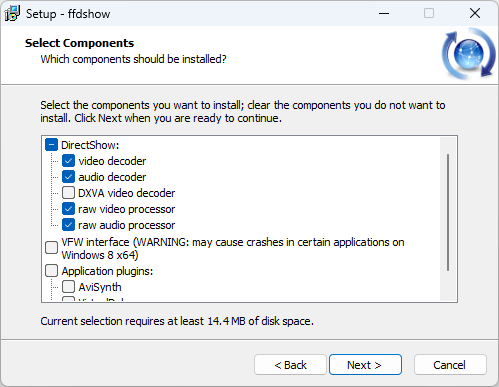The height and width of the screenshot is (387, 499).
Task: Select the 'DXVA video decoder' label
Action: click(x=127, y=193)
